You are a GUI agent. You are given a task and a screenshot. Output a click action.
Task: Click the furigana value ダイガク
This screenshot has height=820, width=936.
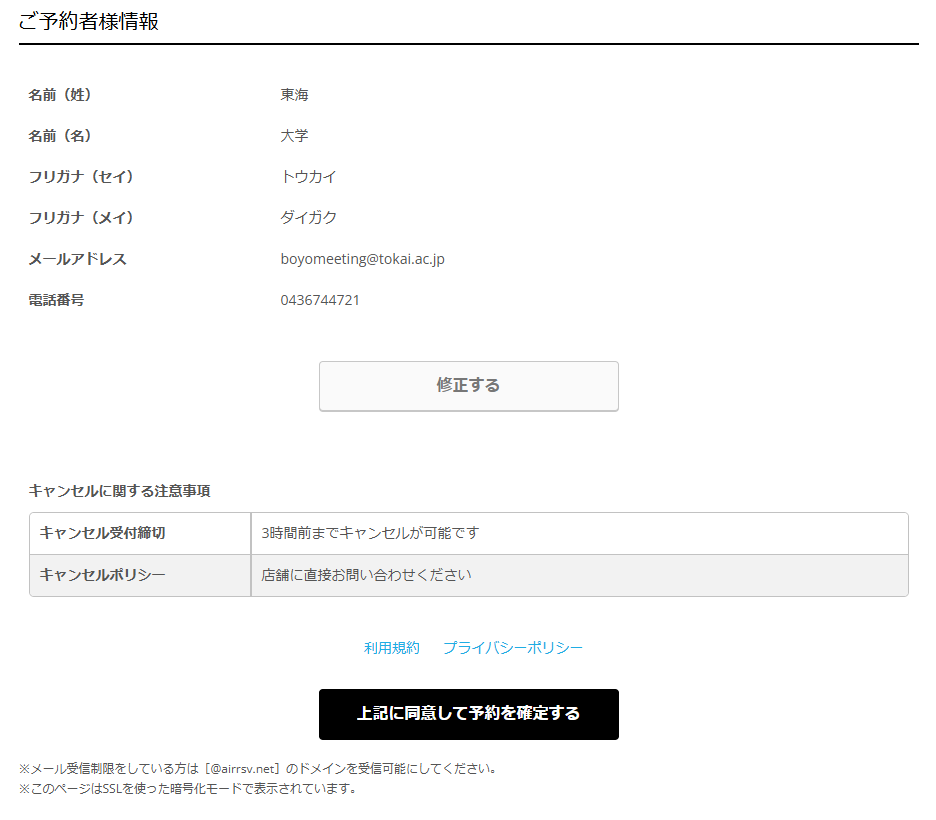308,218
